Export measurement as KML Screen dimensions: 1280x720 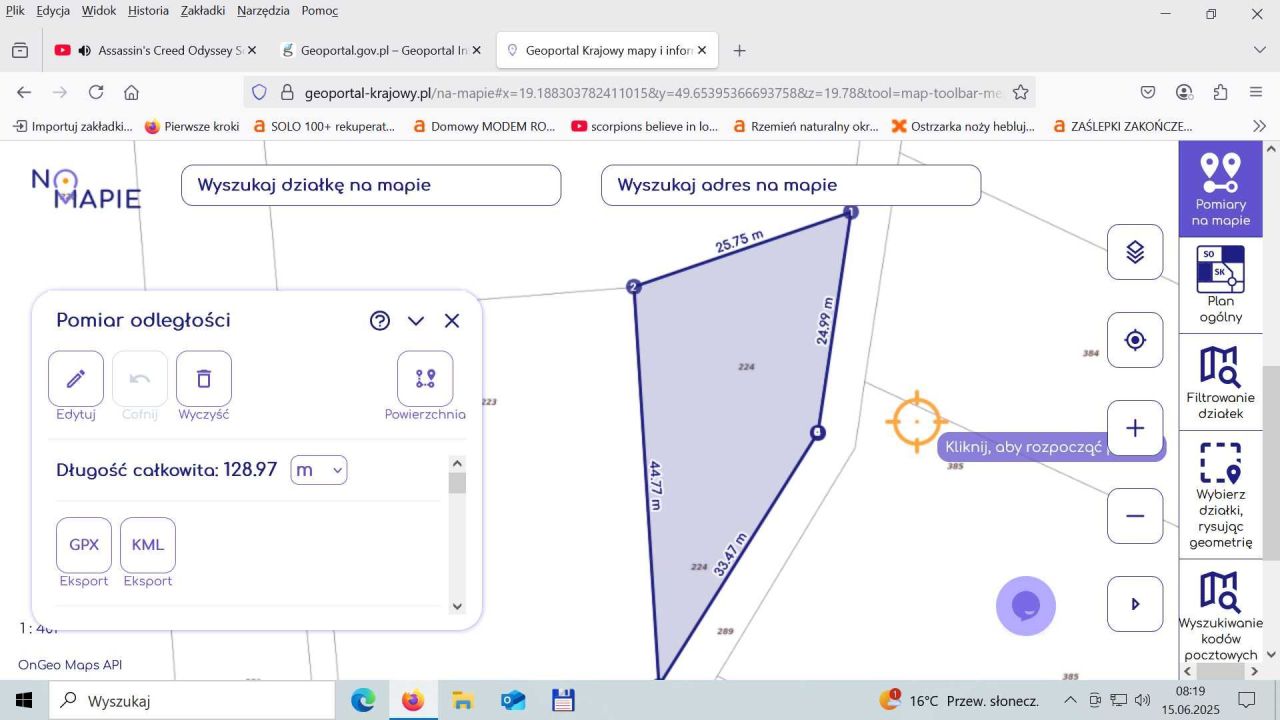pos(148,545)
